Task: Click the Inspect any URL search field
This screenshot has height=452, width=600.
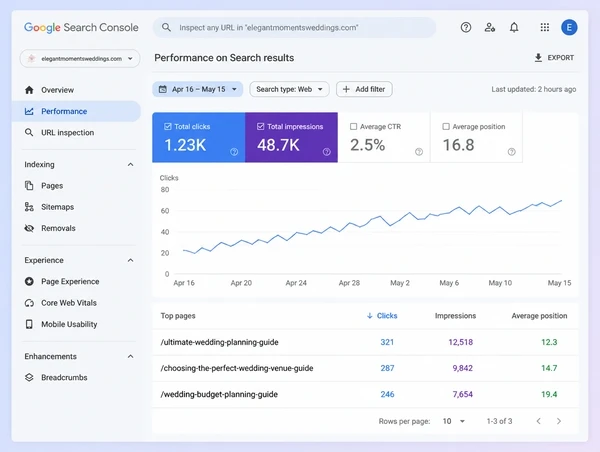Action: click(294, 28)
